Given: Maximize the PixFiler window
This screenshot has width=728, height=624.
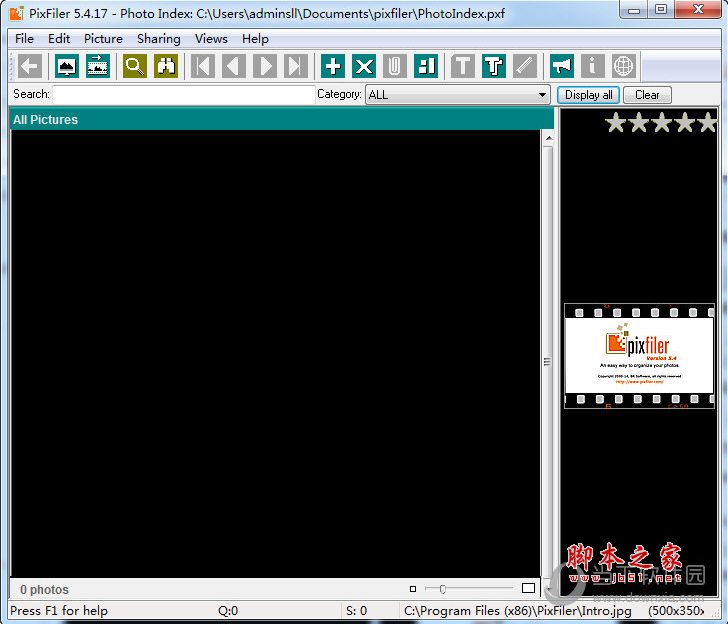Looking at the screenshot, I should click(x=661, y=10).
